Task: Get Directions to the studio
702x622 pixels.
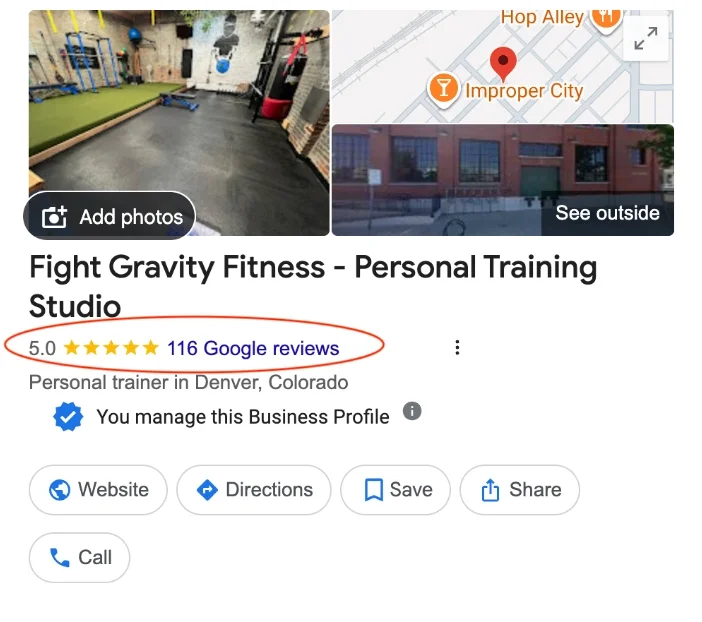Action: (x=254, y=489)
